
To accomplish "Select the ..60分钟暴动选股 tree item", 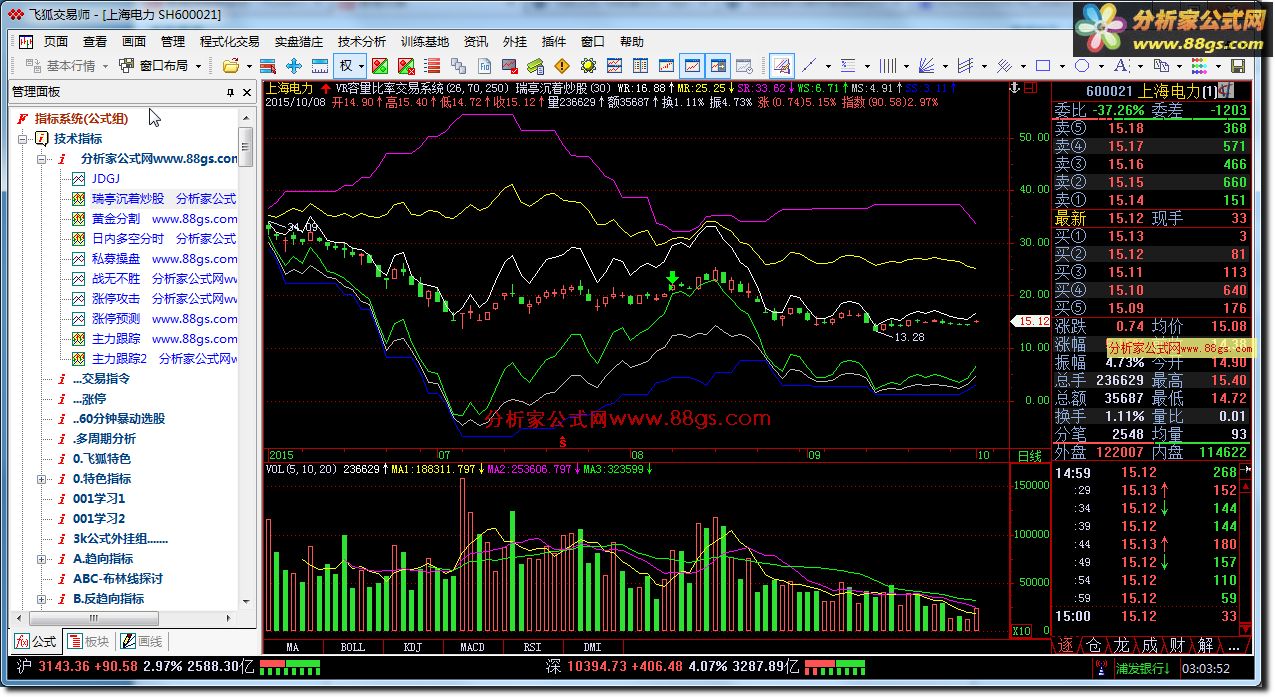I will click(x=119, y=419).
